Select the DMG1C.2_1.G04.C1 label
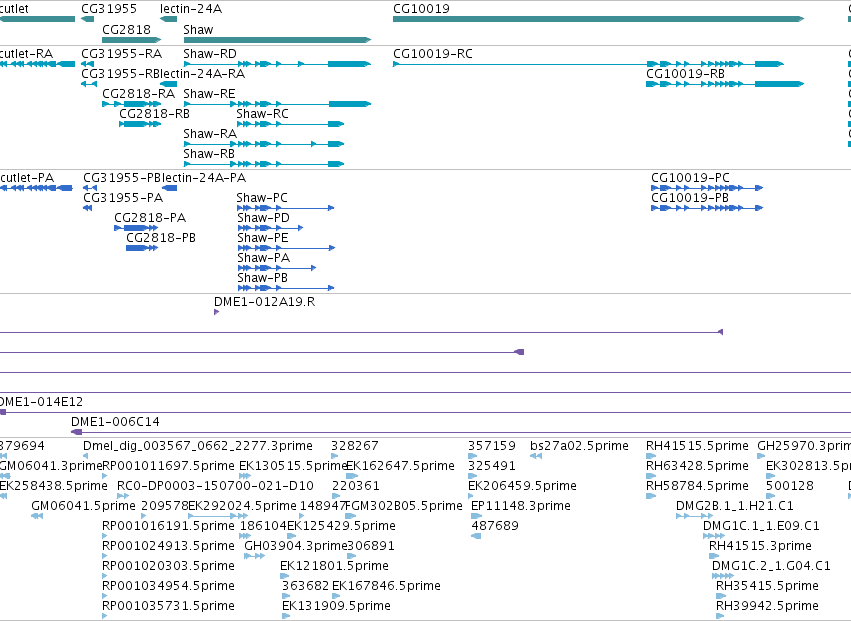The image size is (851, 621). (771, 566)
